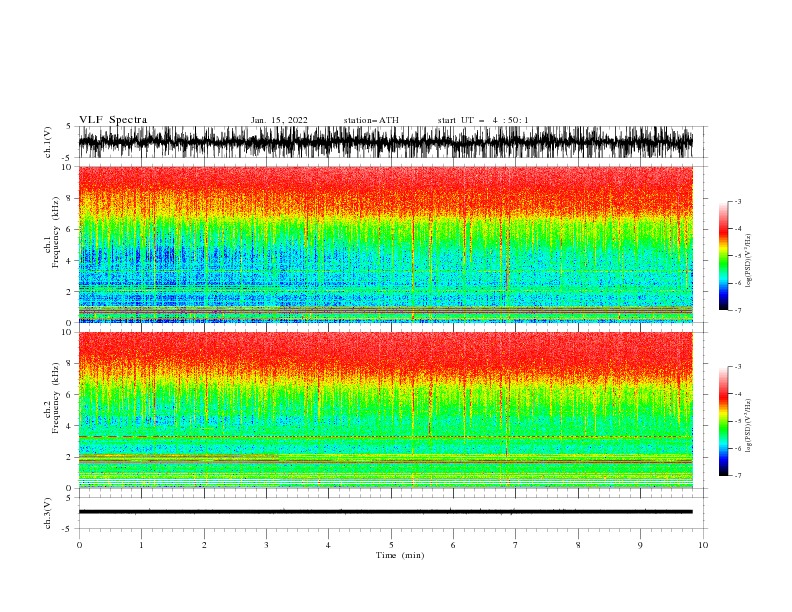This screenshot has height=612, width=792.
Task: Click the ch.1 voltage waveform trace
Action: click(386, 142)
